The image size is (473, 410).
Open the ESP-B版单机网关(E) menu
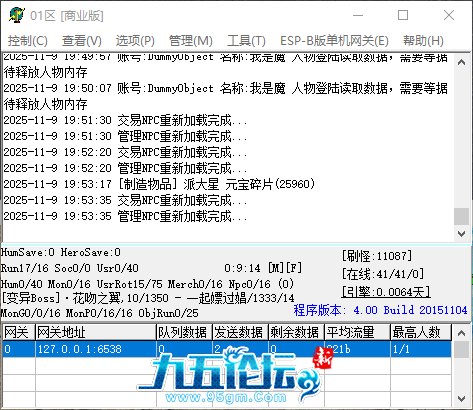(334, 41)
